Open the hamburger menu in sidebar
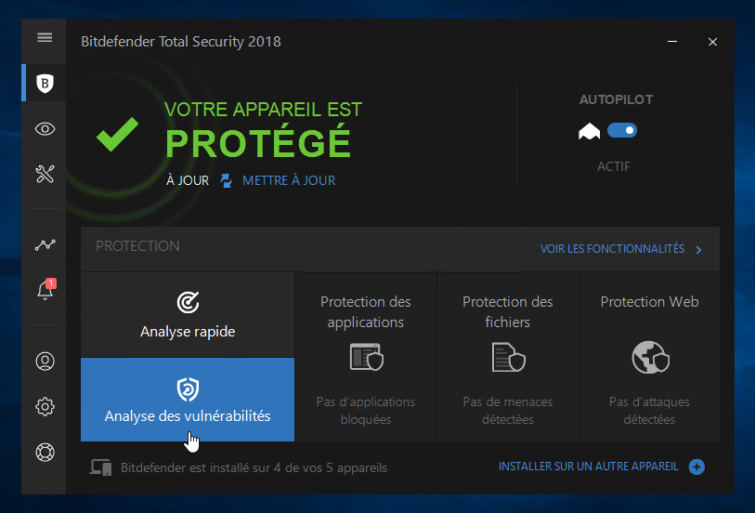Viewport: 755px width, 513px height. [45, 38]
